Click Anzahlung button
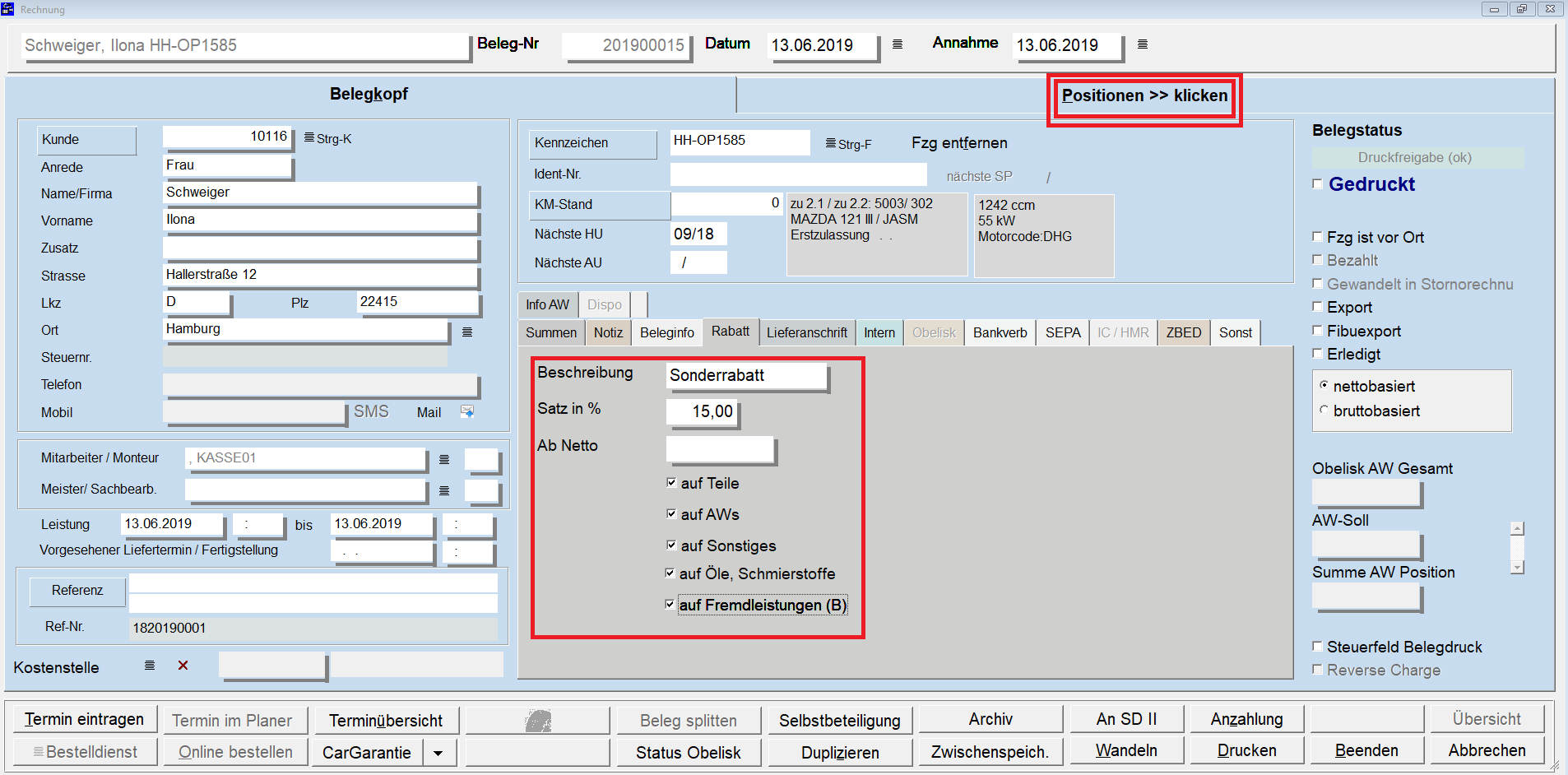Image resolution: width=1568 pixels, height=775 pixels. pos(1246,720)
